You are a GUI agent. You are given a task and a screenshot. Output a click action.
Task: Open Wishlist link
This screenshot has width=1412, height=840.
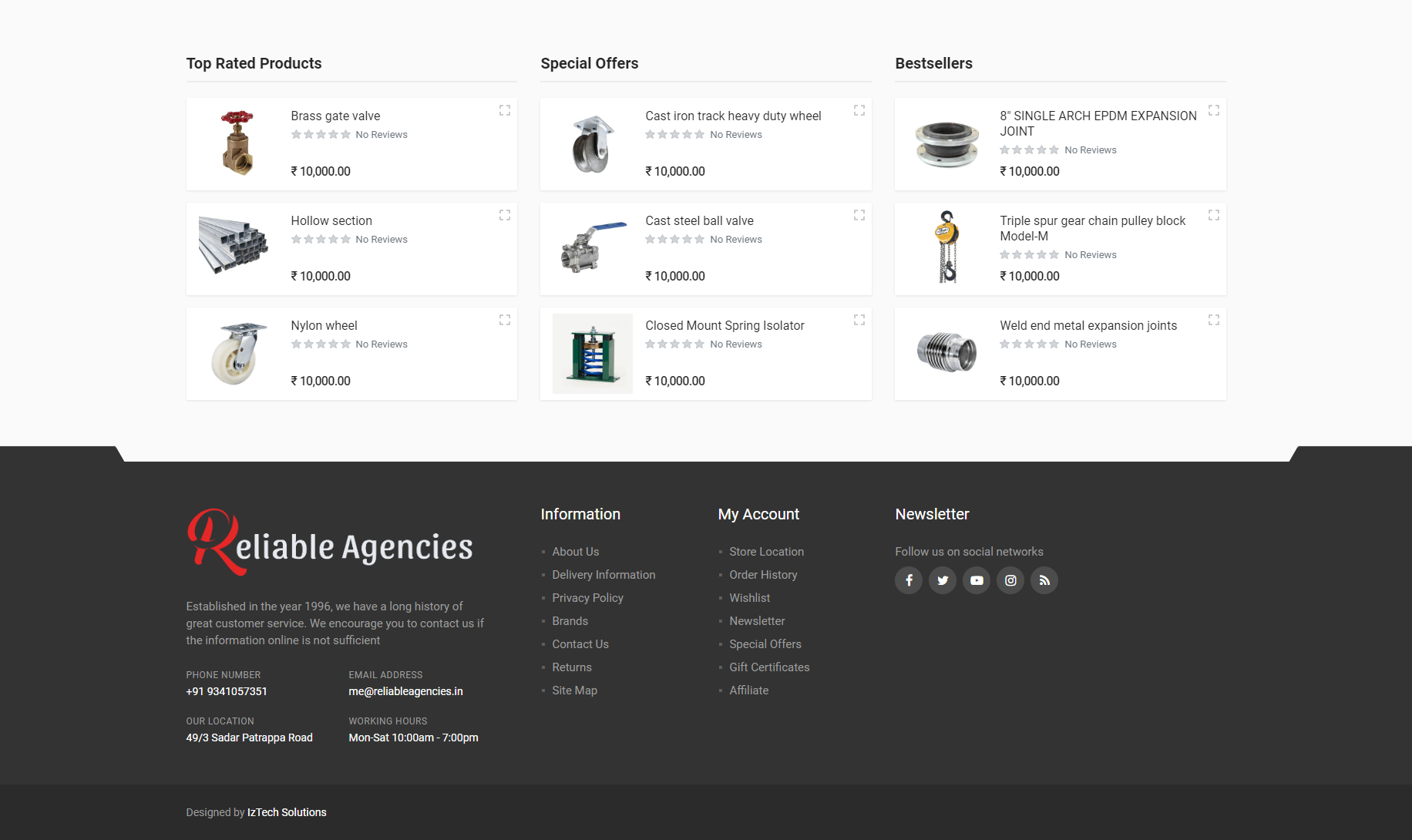pos(749,598)
